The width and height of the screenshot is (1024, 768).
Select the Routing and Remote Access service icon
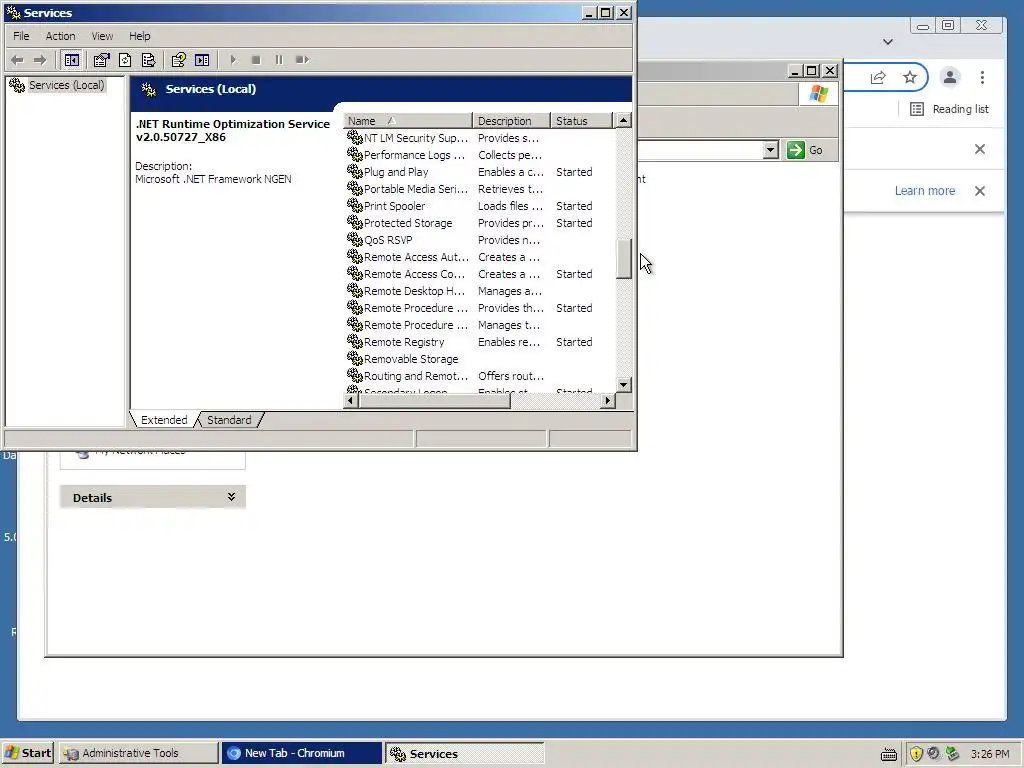[x=355, y=375]
